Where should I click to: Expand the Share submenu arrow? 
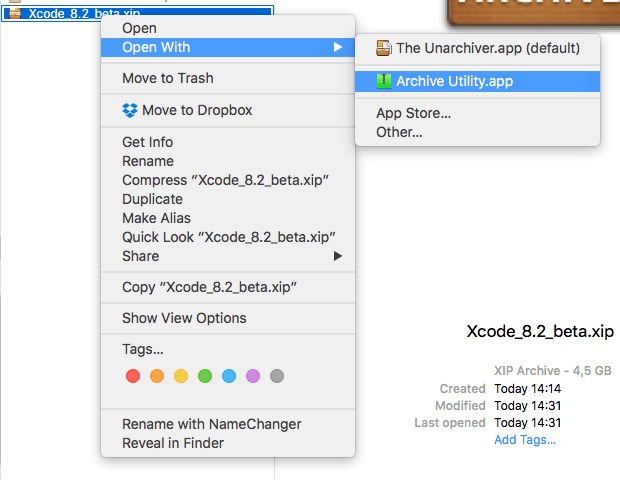click(x=338, y=256)
